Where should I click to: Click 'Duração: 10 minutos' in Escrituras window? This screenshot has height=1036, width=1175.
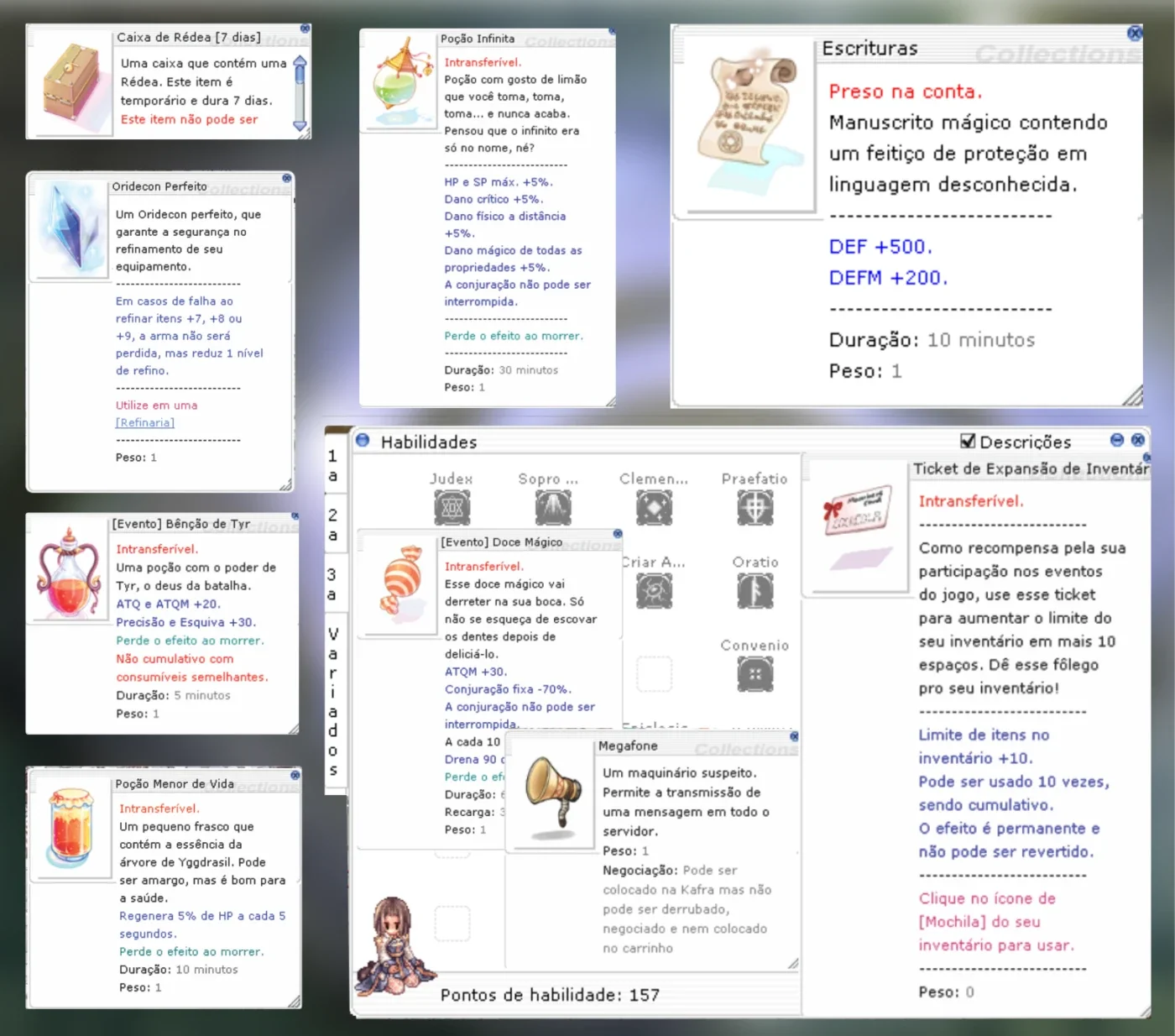point(932,340)
